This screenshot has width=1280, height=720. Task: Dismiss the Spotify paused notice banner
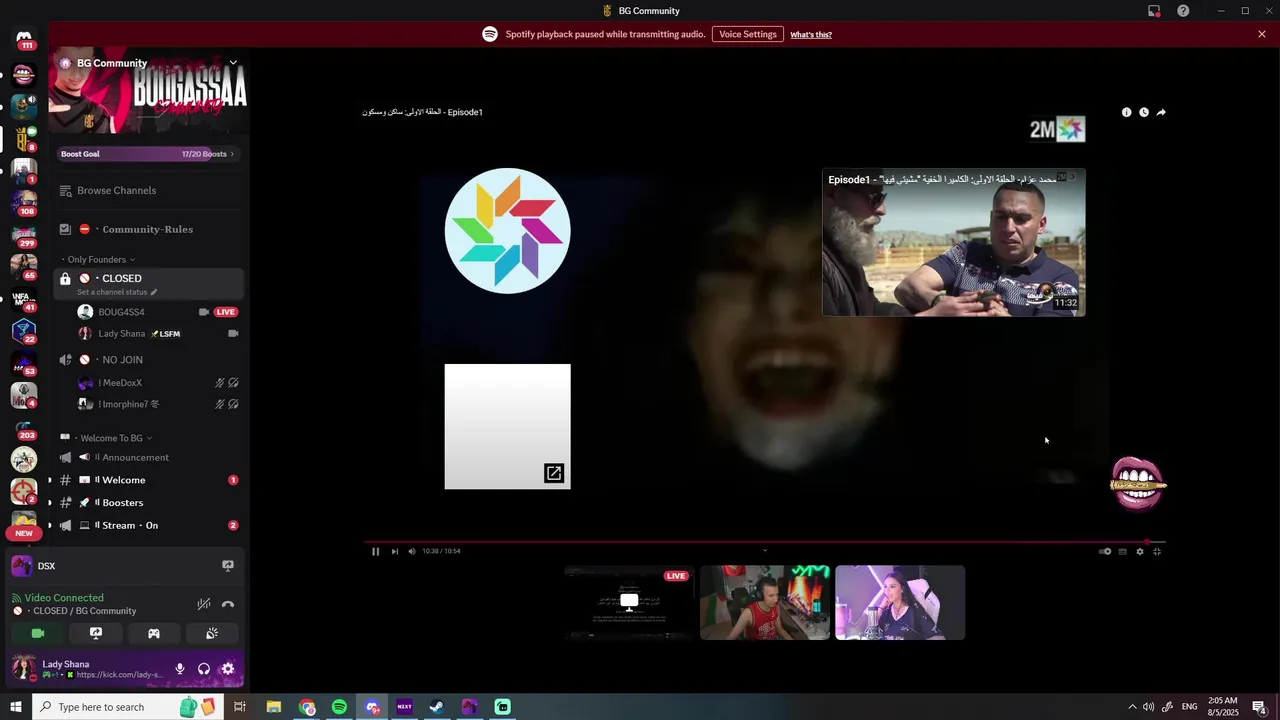[1262, 34]
